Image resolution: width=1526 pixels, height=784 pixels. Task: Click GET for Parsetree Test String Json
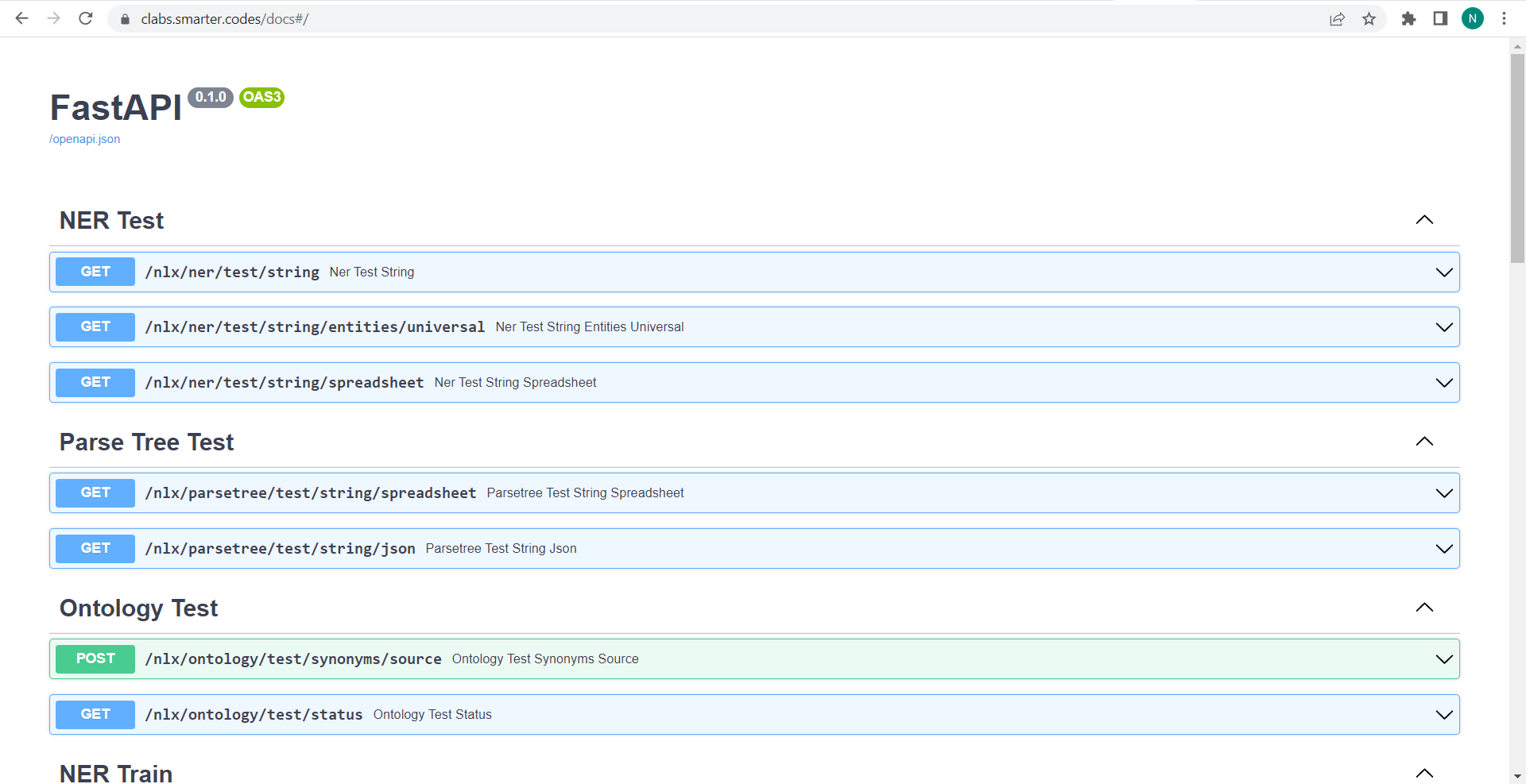95,548
